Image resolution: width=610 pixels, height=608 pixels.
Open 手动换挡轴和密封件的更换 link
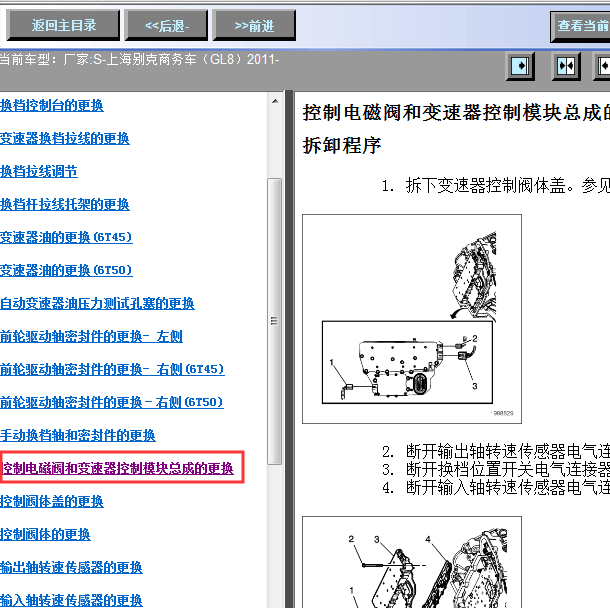tap(78, 435)
